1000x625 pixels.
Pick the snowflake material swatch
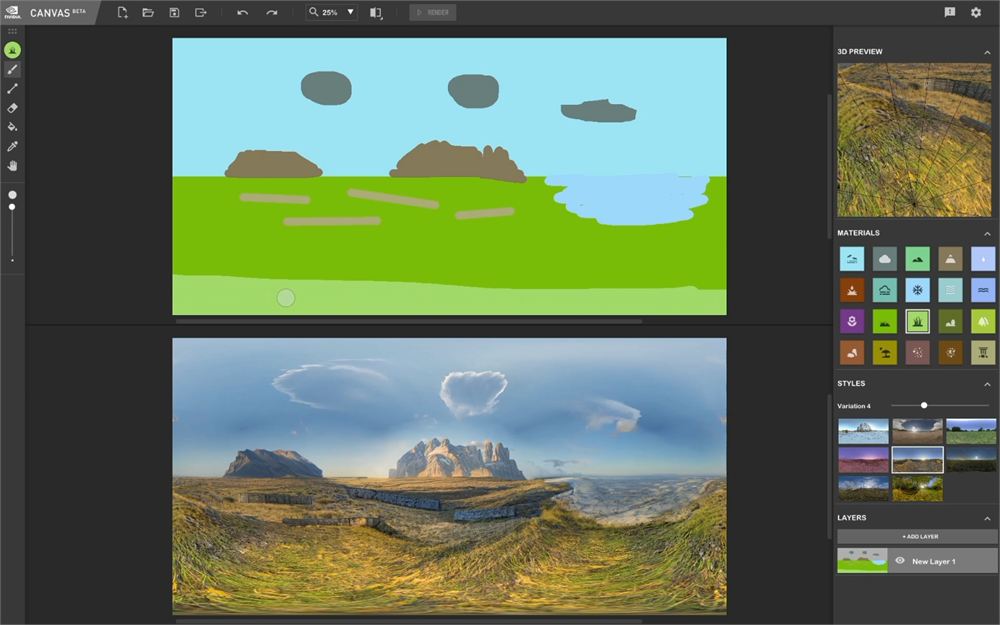tap(917, 290)
